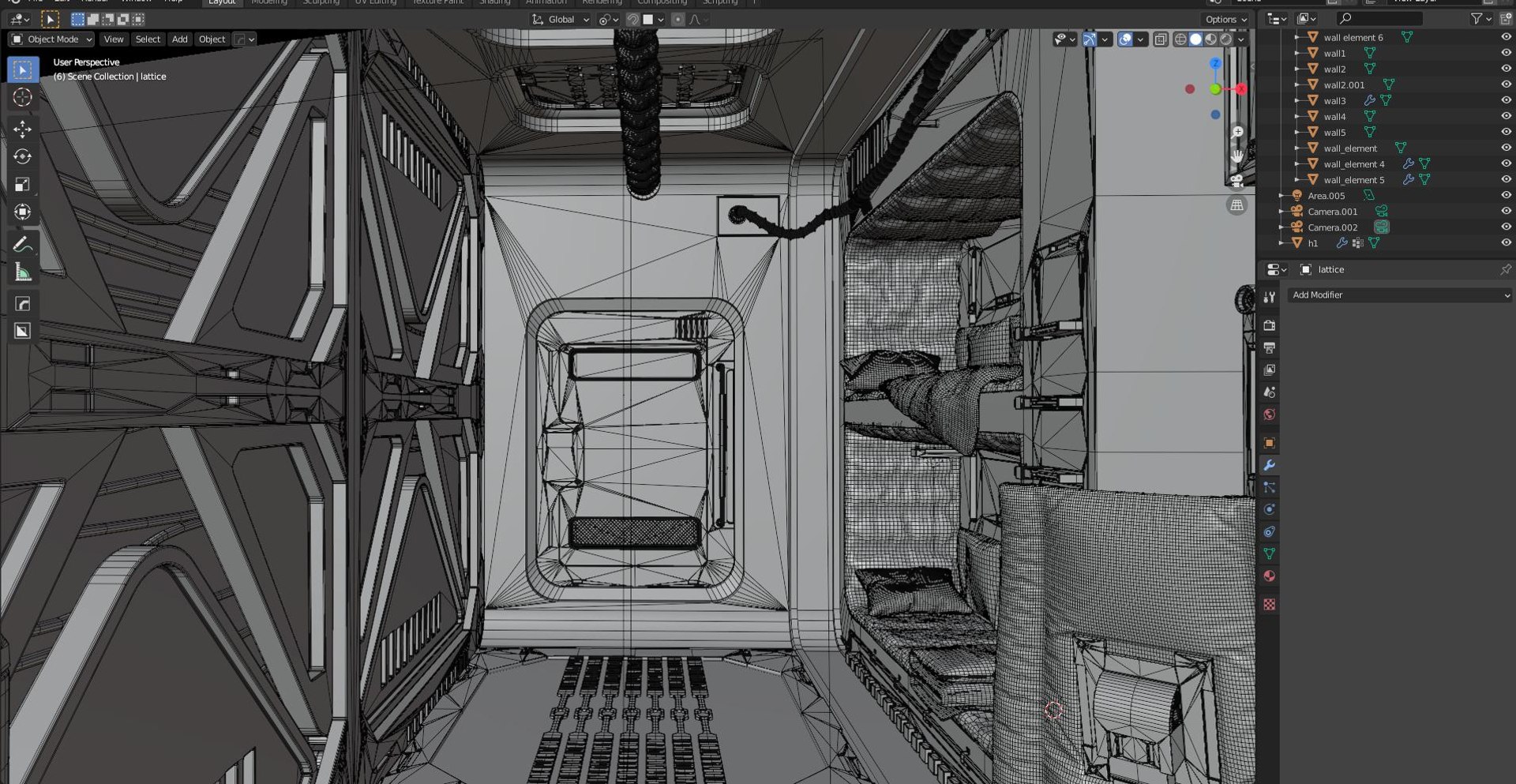Open the Texture properties checker tab

pos(1269,604)
